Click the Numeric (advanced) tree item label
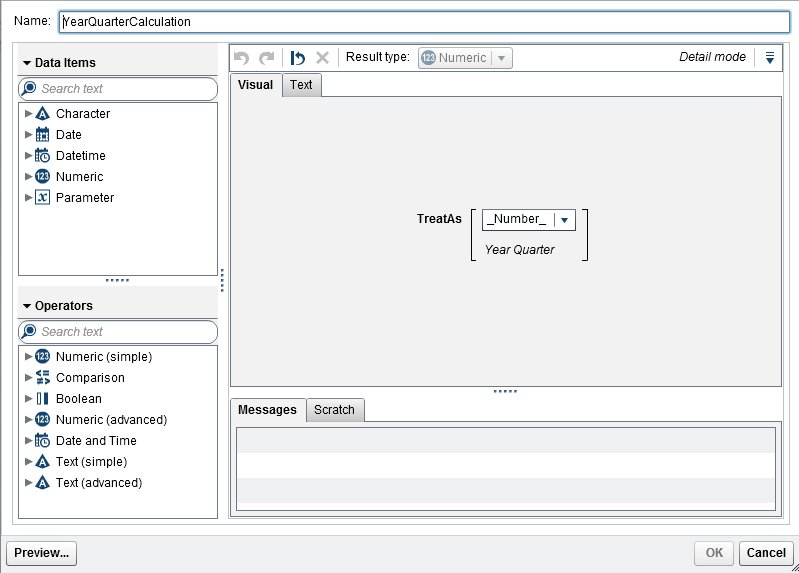This screenshot has height=573, width=799. tap(112, 420)
